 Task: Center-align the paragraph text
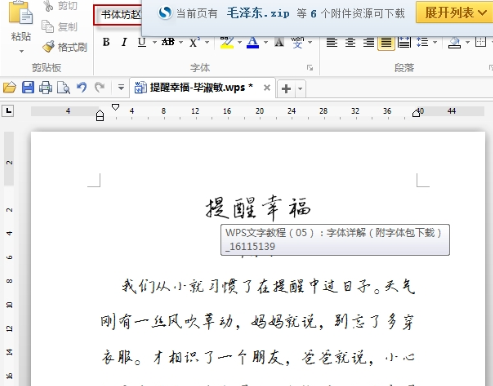(x=350, y=43)
